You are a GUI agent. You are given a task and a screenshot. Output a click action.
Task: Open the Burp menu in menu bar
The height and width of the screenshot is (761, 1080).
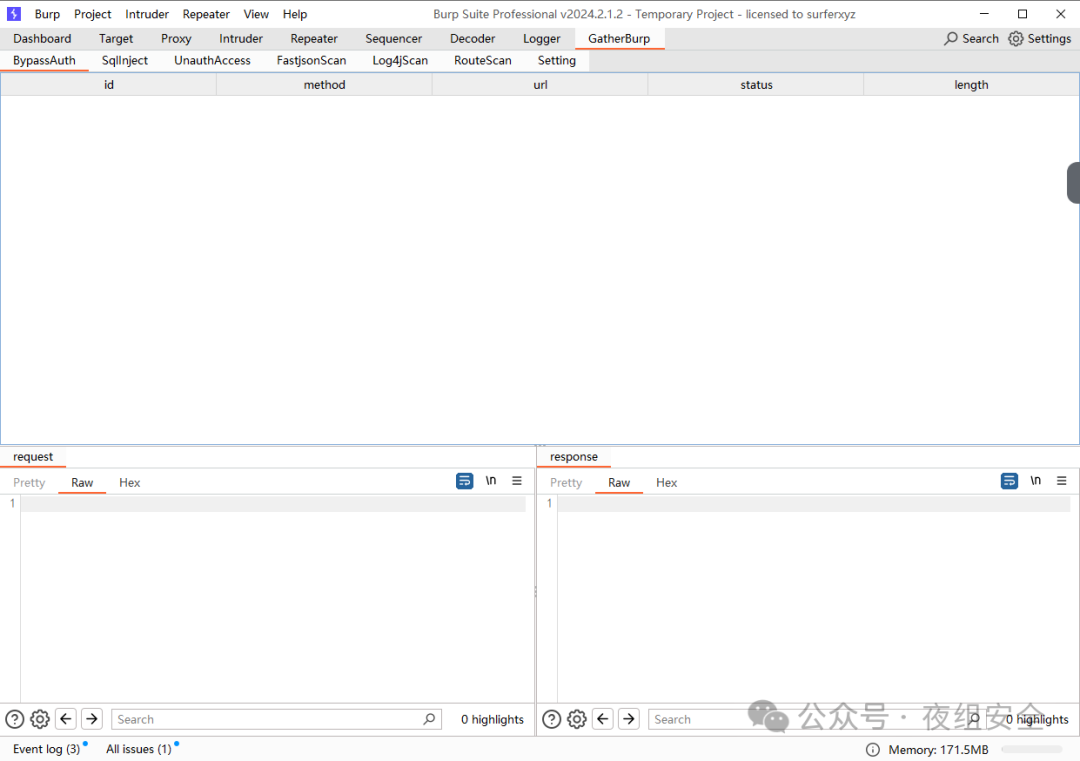(x=47, y=14)
